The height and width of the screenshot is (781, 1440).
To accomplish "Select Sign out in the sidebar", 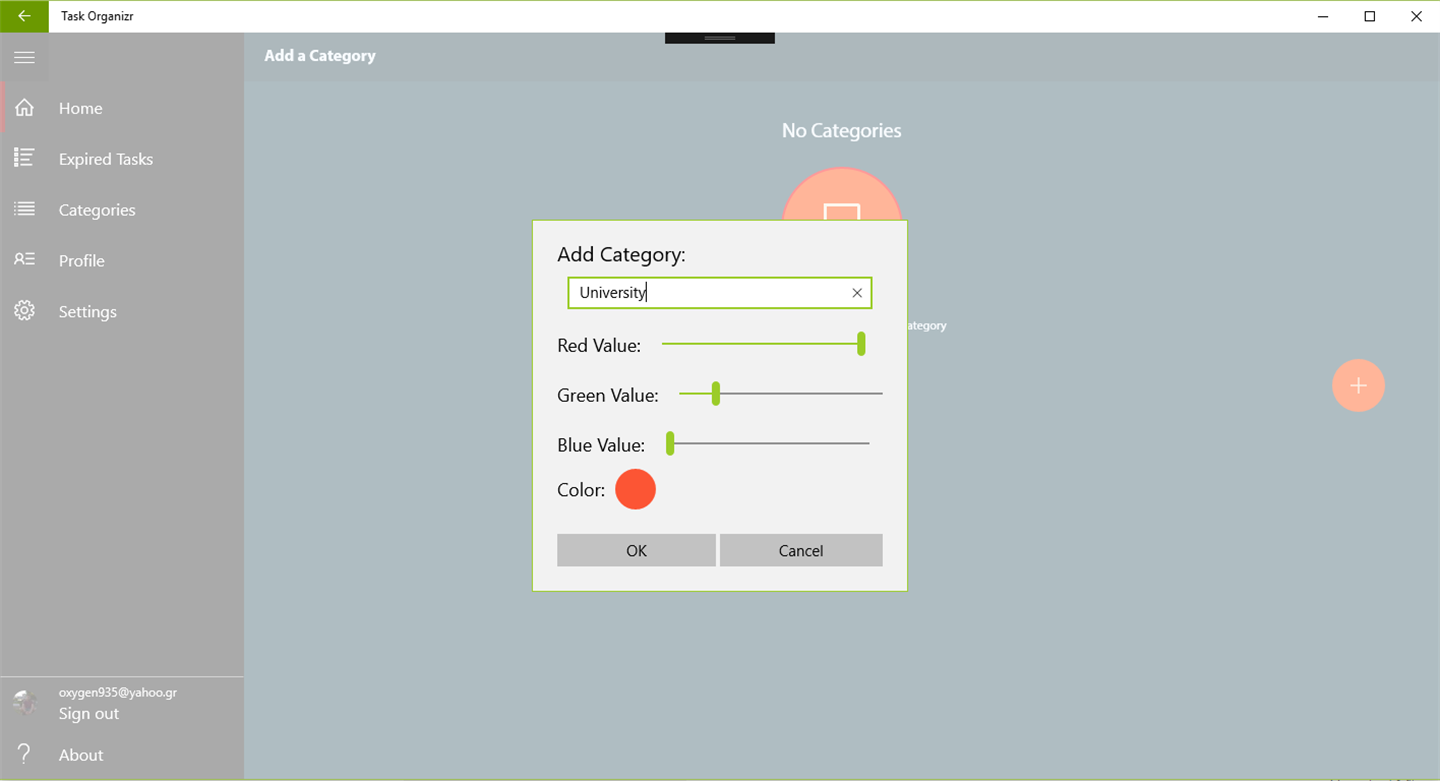I will [x=88, y=713].
